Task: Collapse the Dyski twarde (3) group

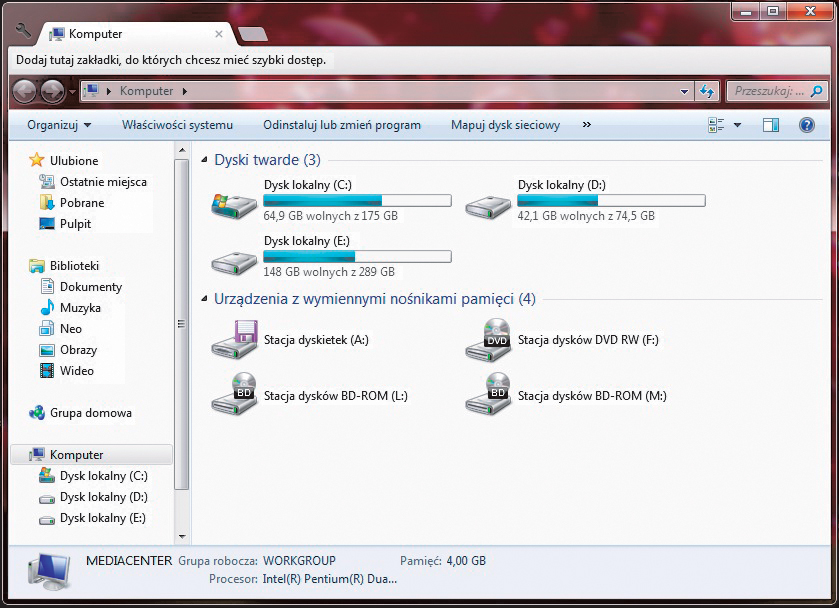Action: [205, 160]
